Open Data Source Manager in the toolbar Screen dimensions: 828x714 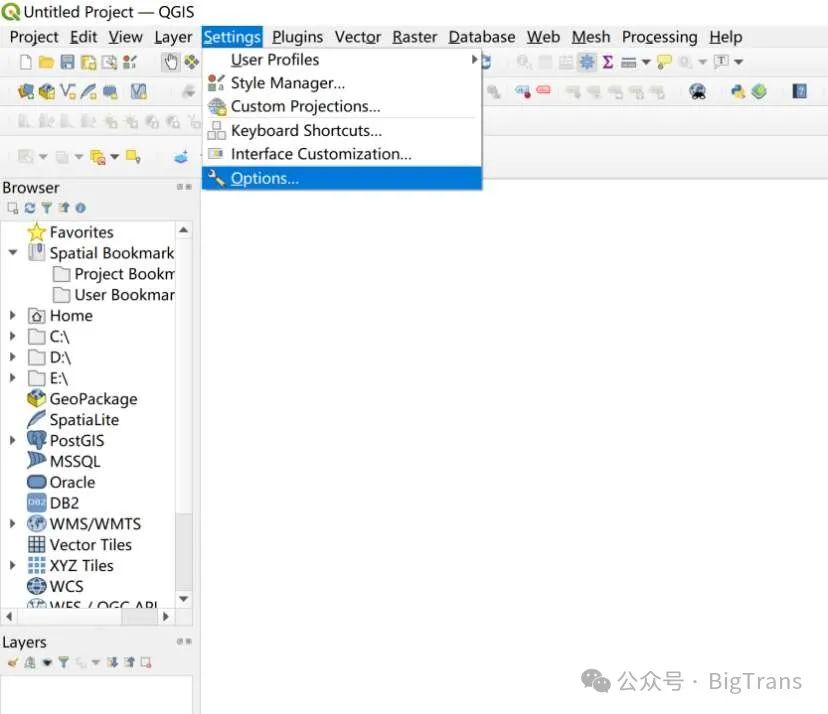pos(25,92)
